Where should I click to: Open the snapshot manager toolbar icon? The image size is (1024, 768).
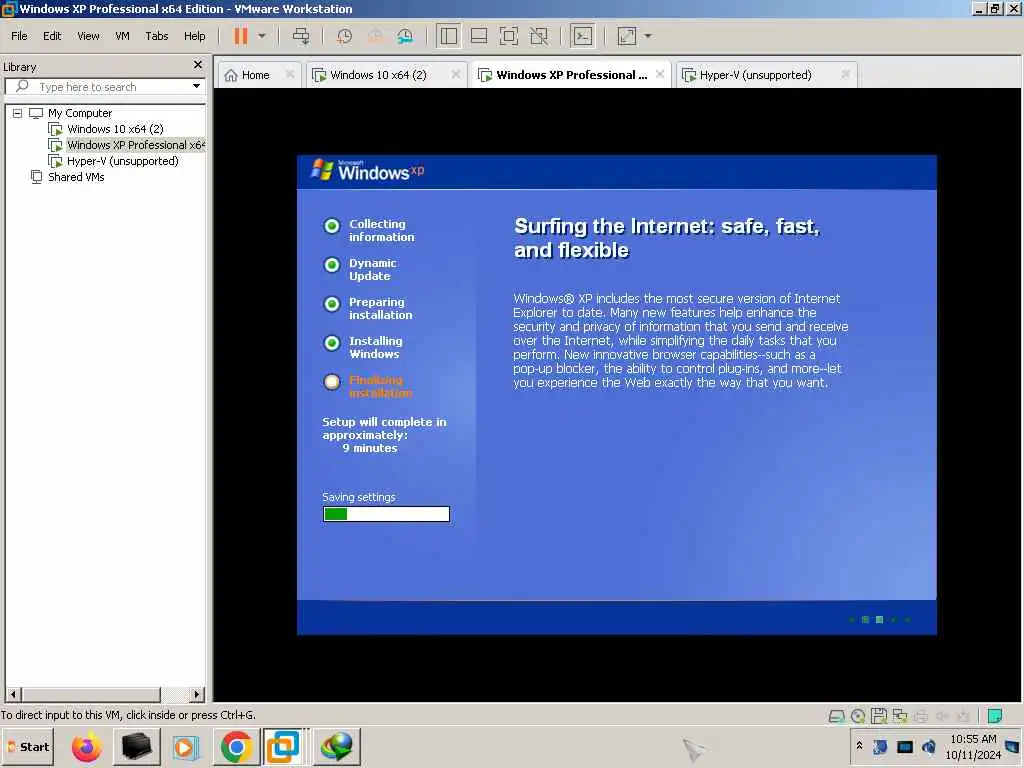[405, 36]
